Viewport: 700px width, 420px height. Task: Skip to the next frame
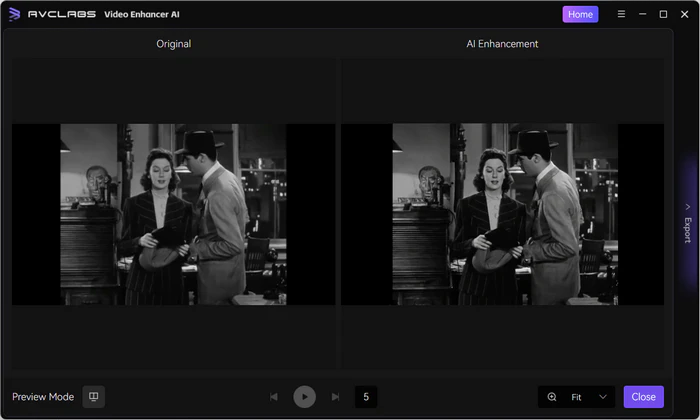click(x=335, y=397)
